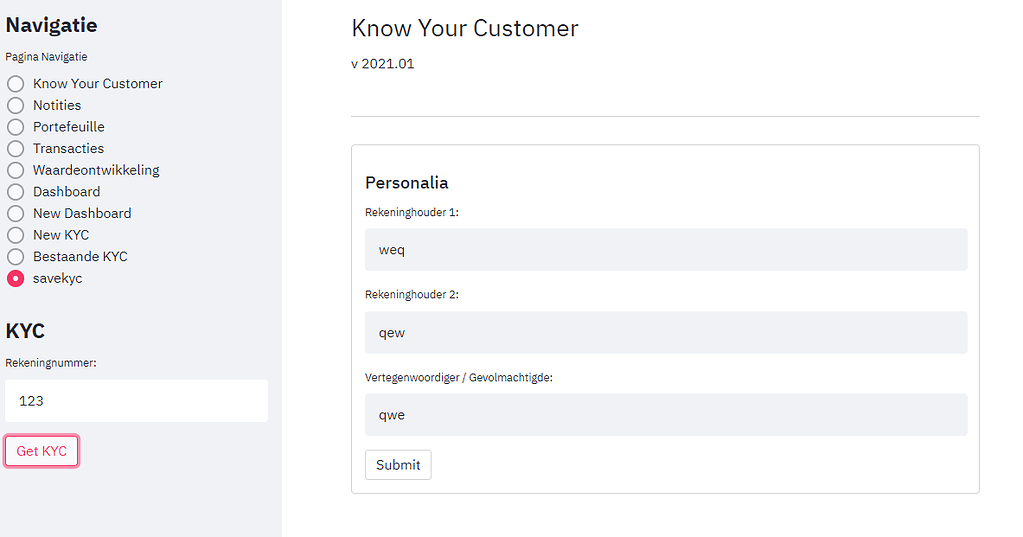
Task: Submit the Personalia form
Action: tap(398, 465)
